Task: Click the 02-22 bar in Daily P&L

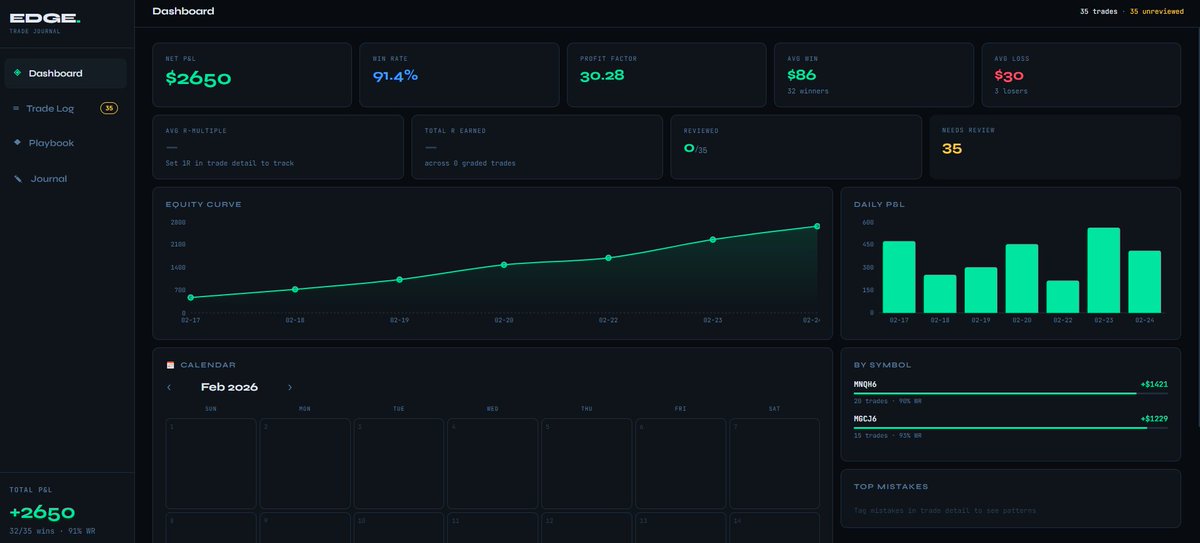Action: (x=1063, y=297)
